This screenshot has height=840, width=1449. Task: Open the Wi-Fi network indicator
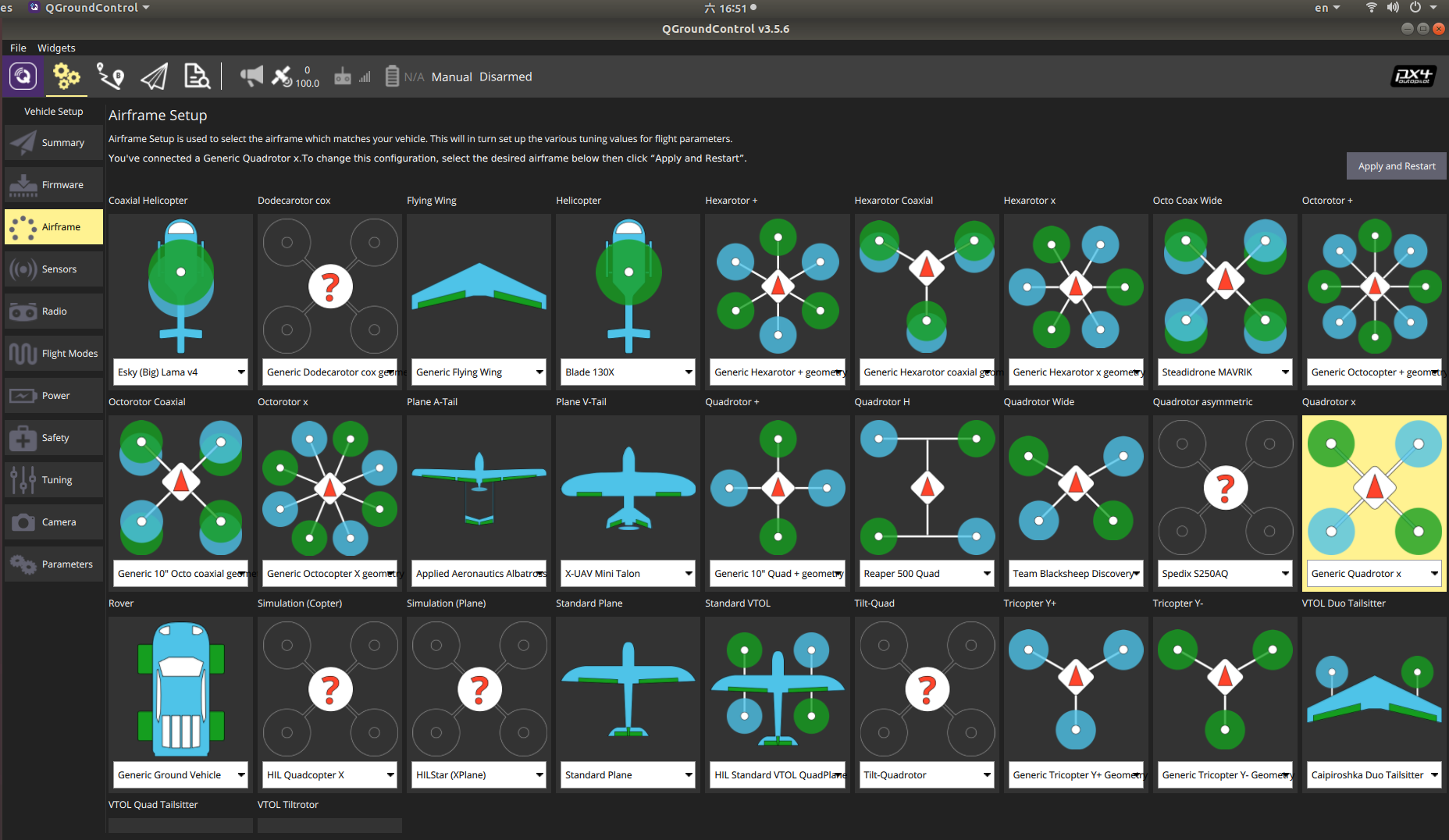(x=1371, y=8)
